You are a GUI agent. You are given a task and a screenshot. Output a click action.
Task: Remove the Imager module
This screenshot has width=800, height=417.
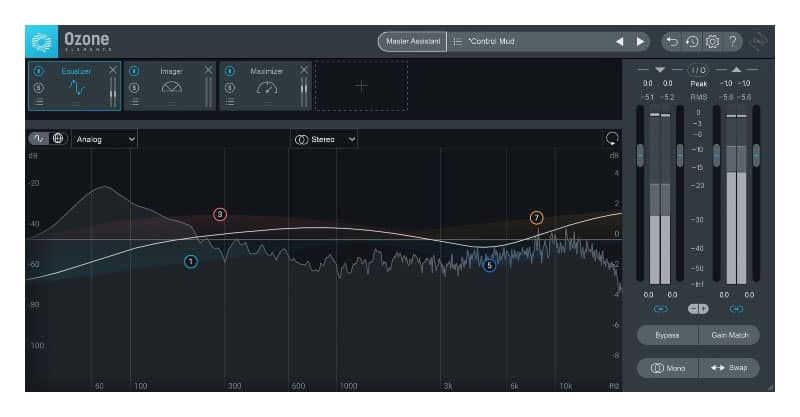208,70
